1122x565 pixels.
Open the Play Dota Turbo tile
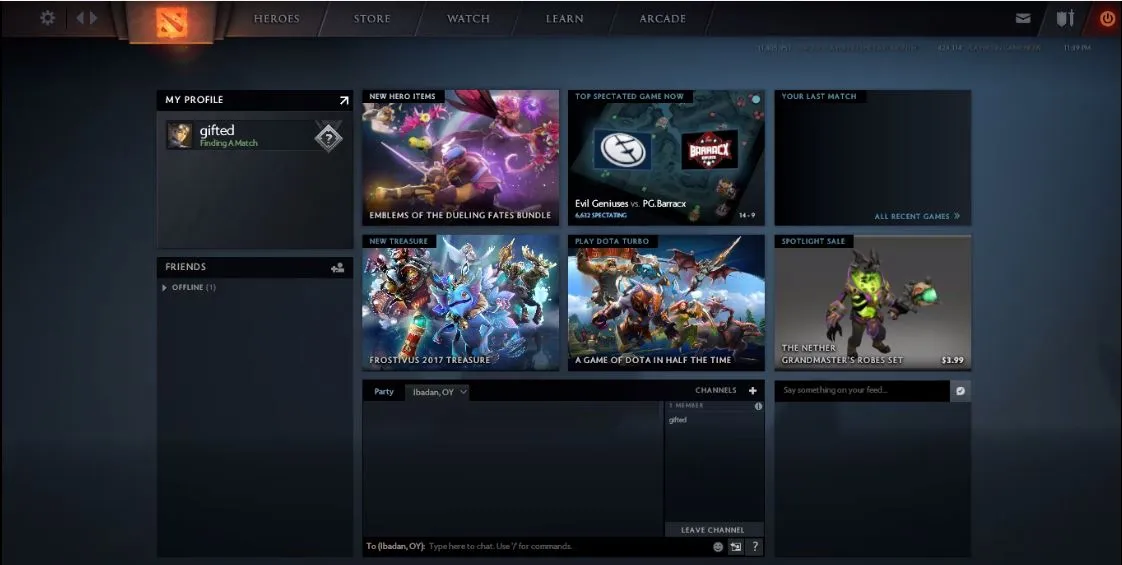pyautogui.click(x=666, y=303)
